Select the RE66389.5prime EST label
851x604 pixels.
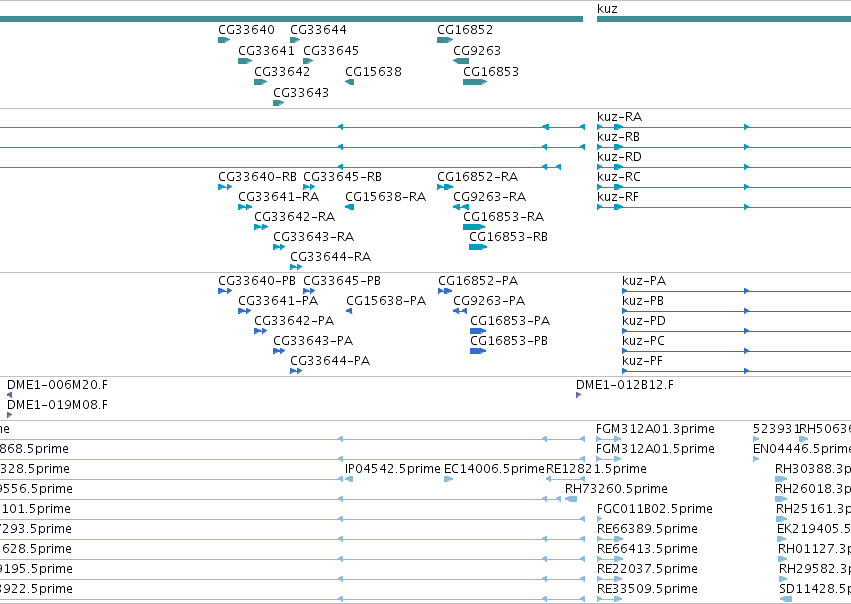pyautogui.click(x=647, y=529)
